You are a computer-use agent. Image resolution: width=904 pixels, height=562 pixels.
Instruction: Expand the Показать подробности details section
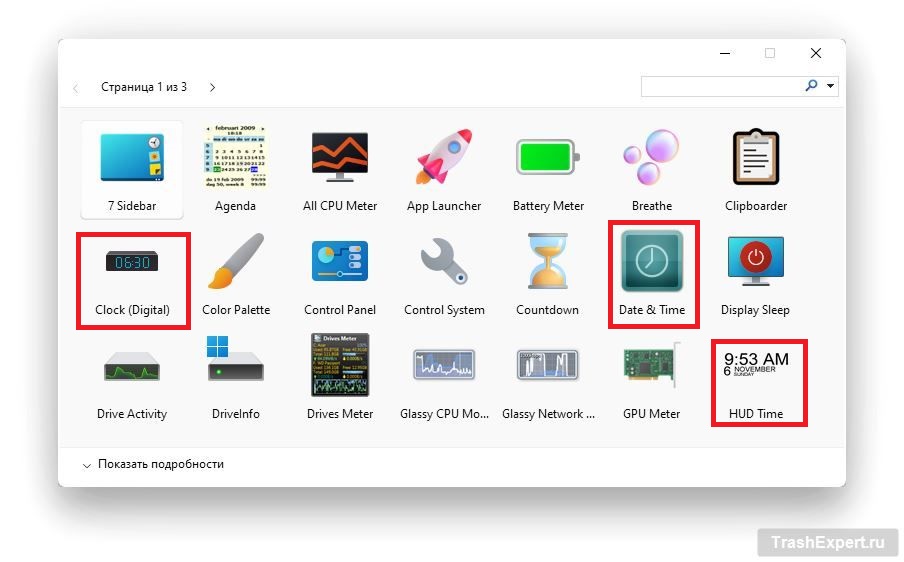click(153, 464)
